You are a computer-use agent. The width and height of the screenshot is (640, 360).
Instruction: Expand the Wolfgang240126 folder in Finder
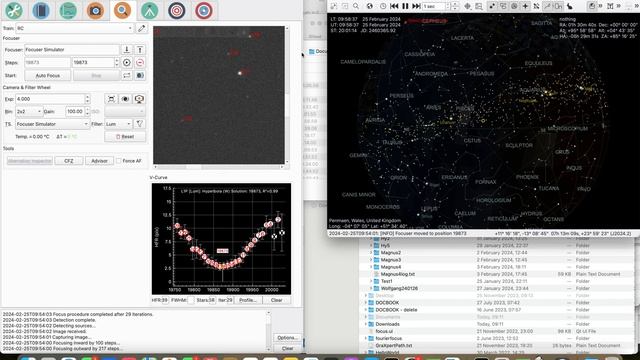pos(371,288)
